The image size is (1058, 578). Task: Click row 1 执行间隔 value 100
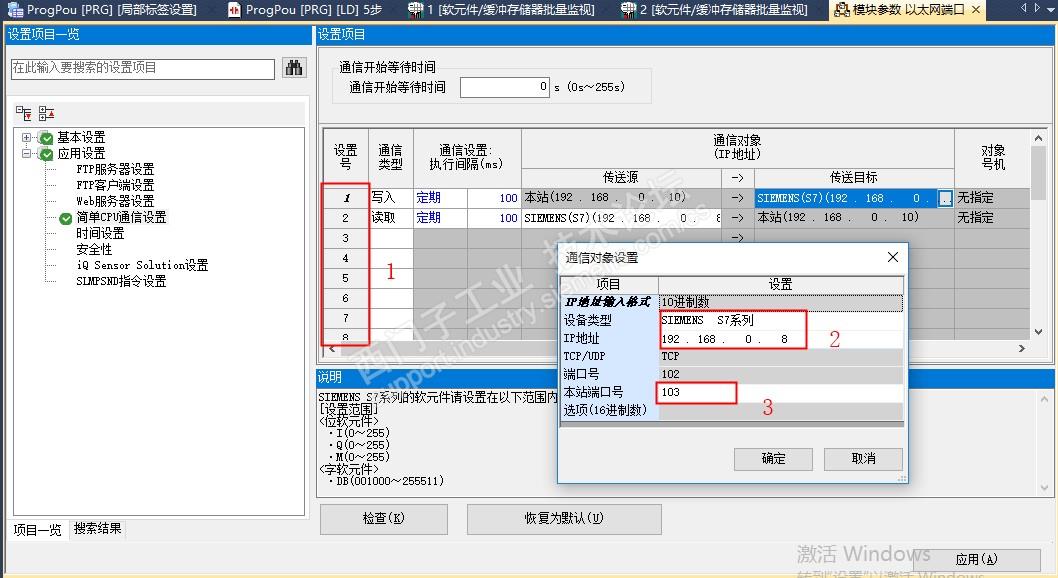[x=494, y=198]
